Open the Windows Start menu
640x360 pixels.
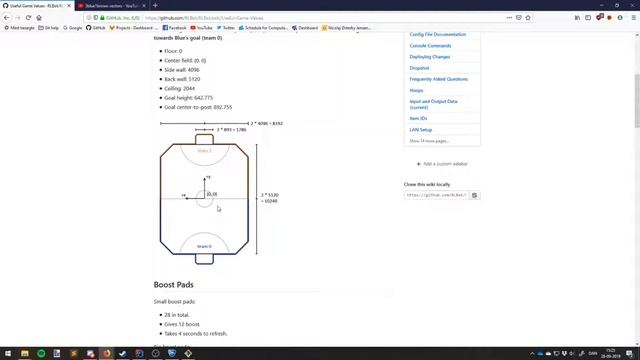(8, 353)
